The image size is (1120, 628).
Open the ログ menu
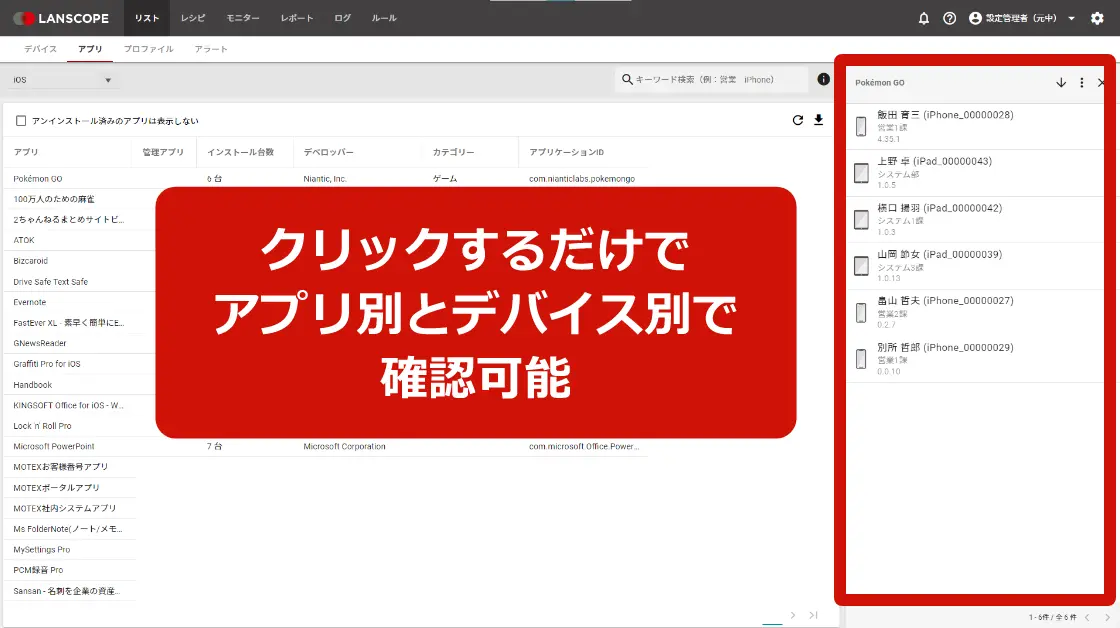[343, 18]
